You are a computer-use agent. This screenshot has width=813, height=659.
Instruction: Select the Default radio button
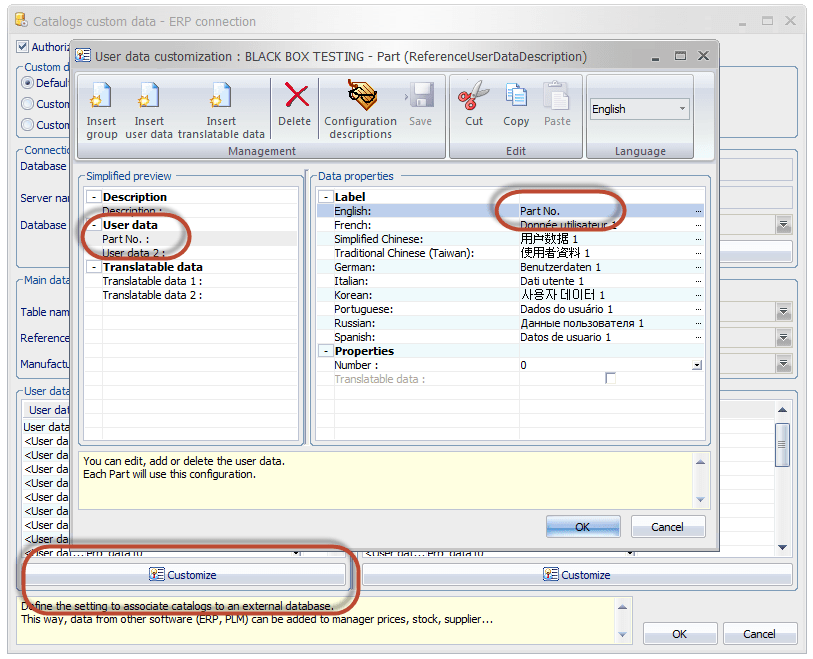(x=28, y=83)
